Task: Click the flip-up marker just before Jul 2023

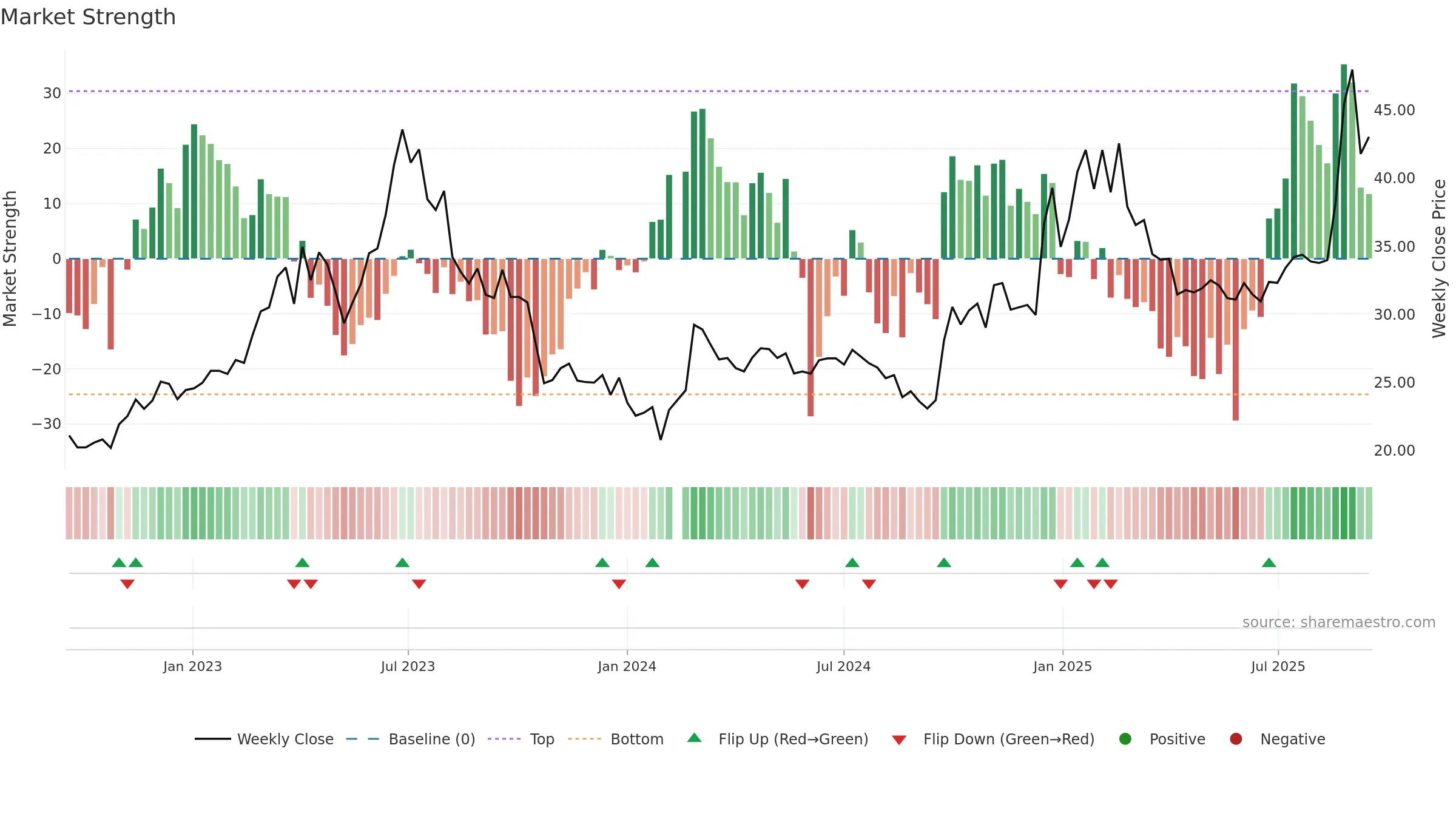Action: point(402,562)
